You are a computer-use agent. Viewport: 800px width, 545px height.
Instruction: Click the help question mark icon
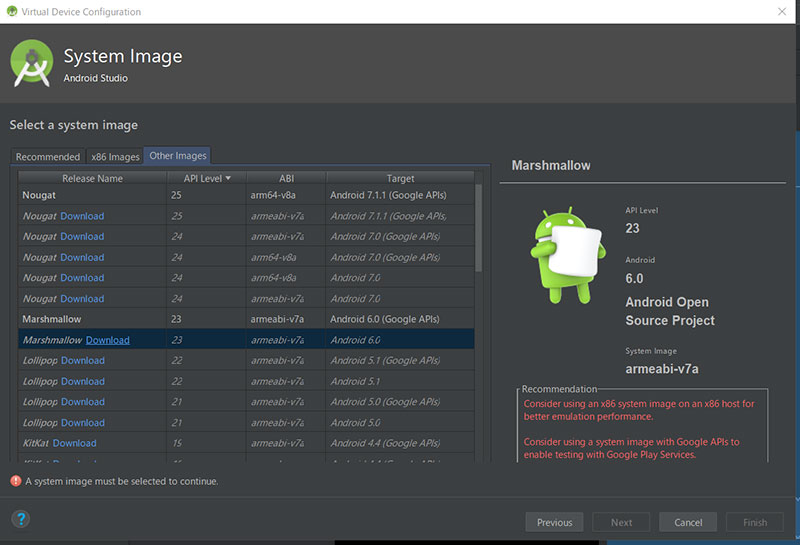click(21, 519)
